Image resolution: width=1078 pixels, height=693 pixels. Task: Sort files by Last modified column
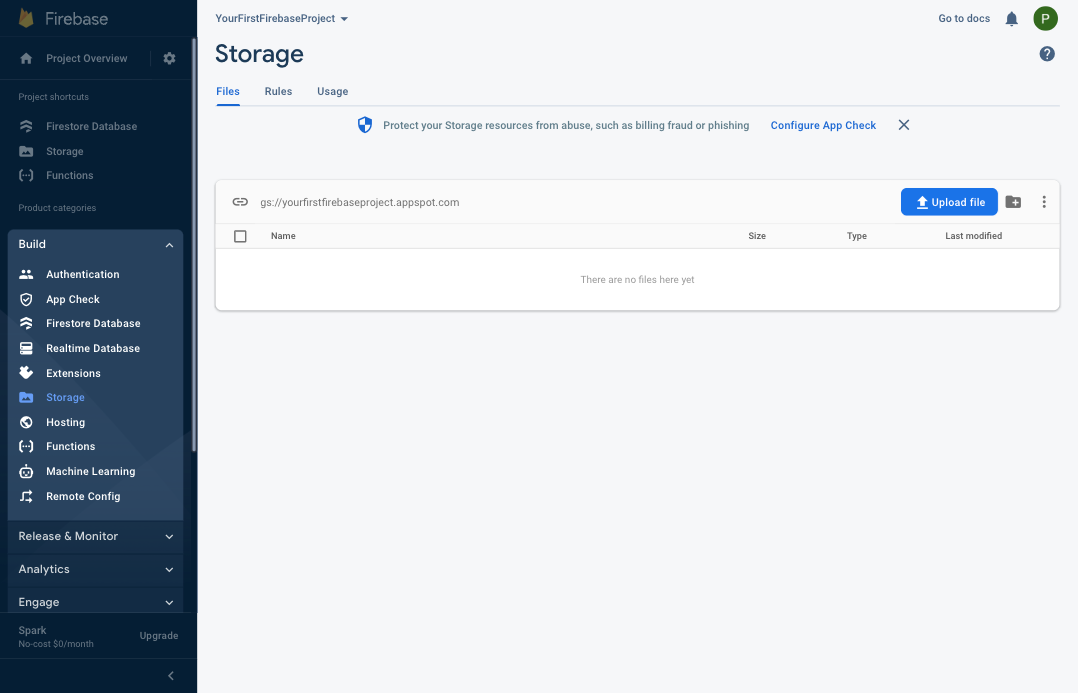pyautogui.click(x=974, y=236)
